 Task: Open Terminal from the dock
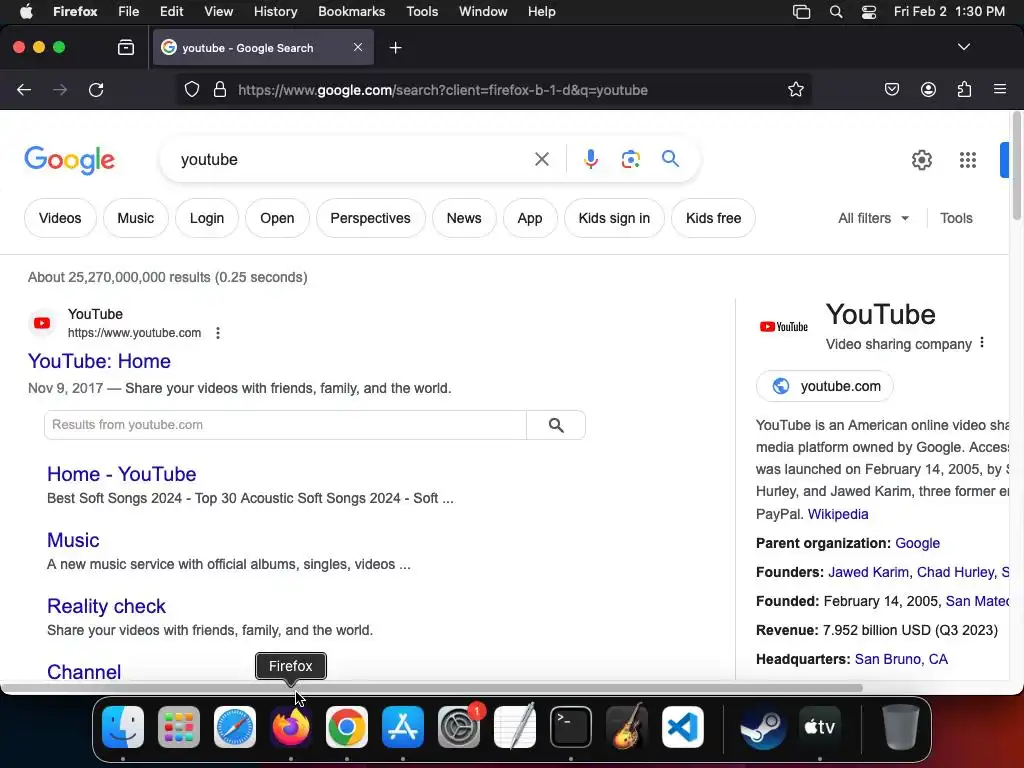(x=571, y=727)
